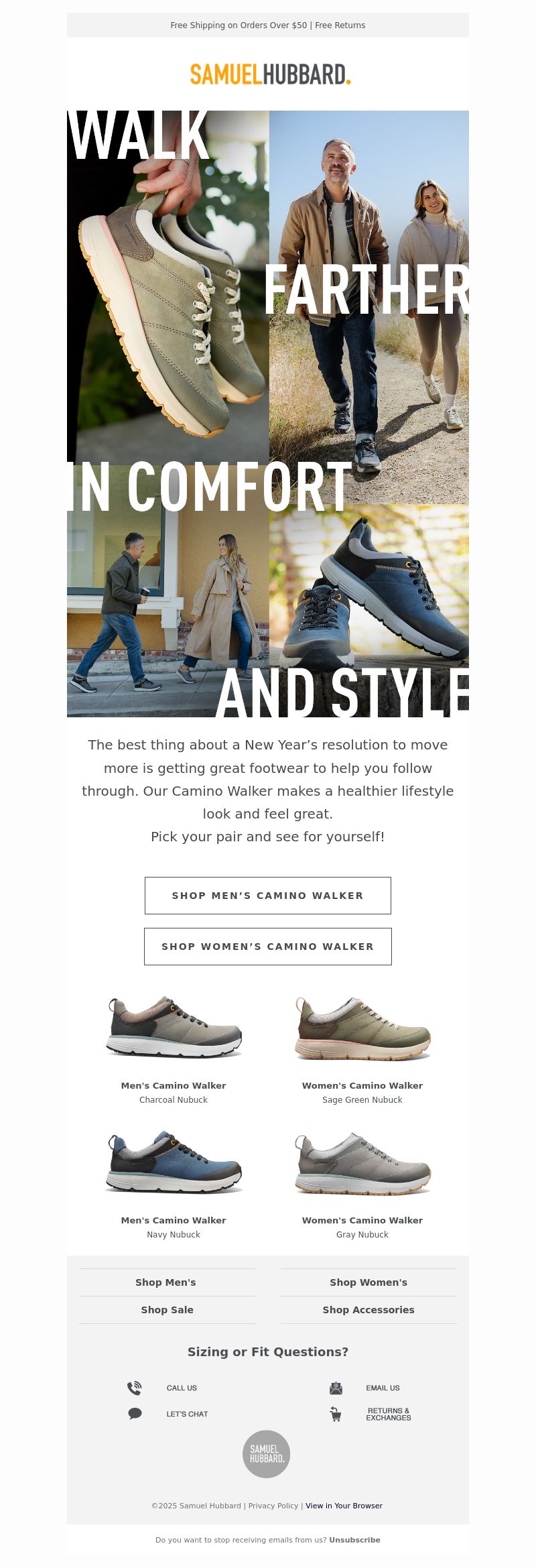Select the Women's Gray Nubuck shoe image
The image size is (536, 1568).
[x=362, y=1162]
